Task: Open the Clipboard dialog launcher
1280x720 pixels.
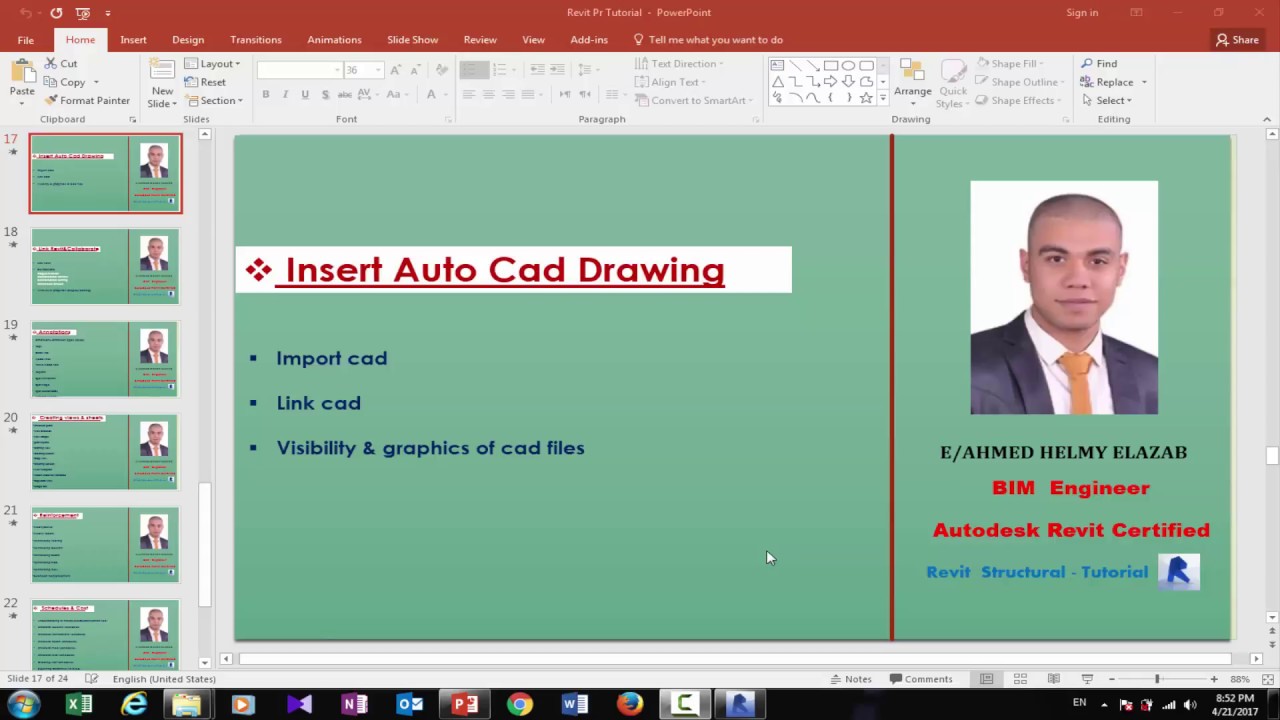Action: point(132,120)
